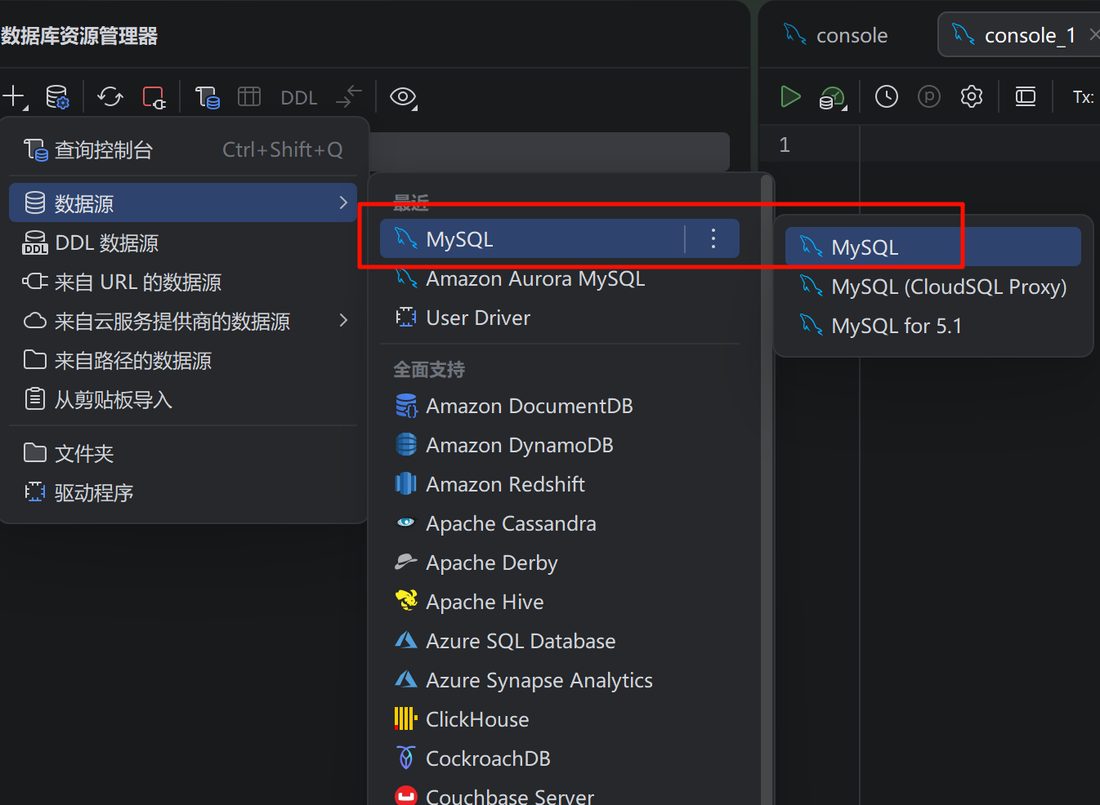This screenshot has height=805, width=1100.
Task: Select MySQL in the recent list
Action: (x=531, y=239)
